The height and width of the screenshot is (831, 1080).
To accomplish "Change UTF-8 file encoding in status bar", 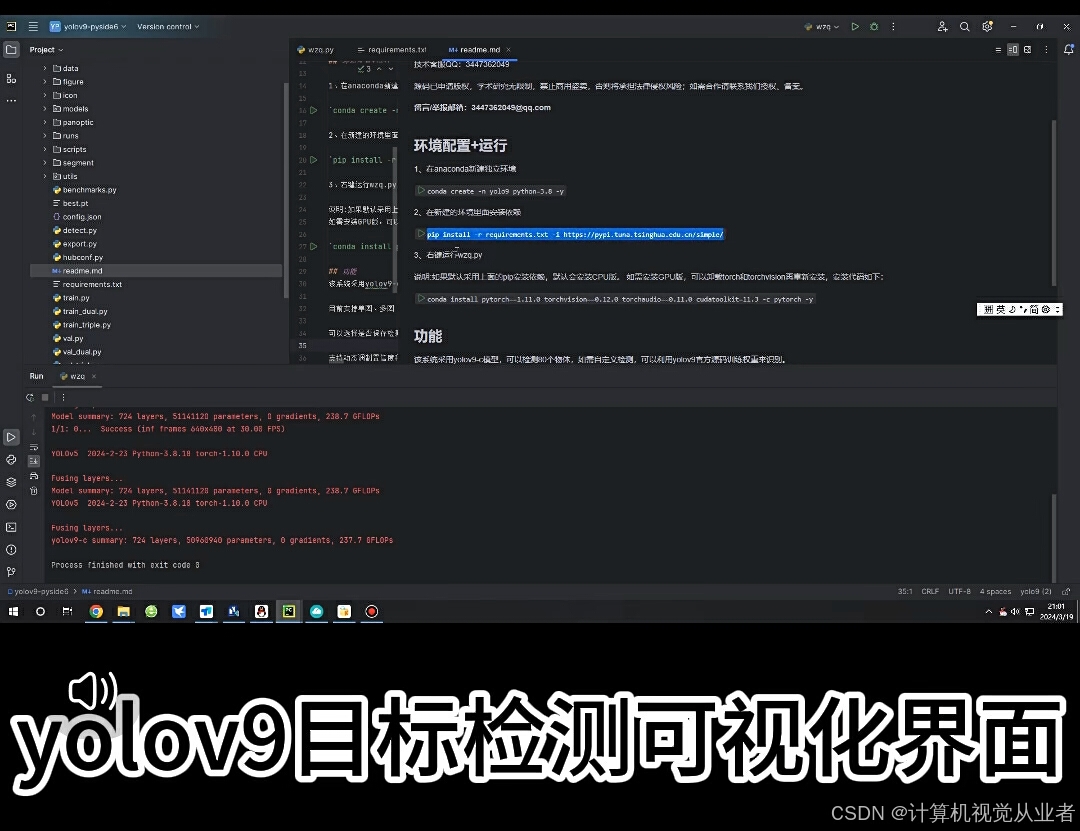I will click(x=959, y=591).
